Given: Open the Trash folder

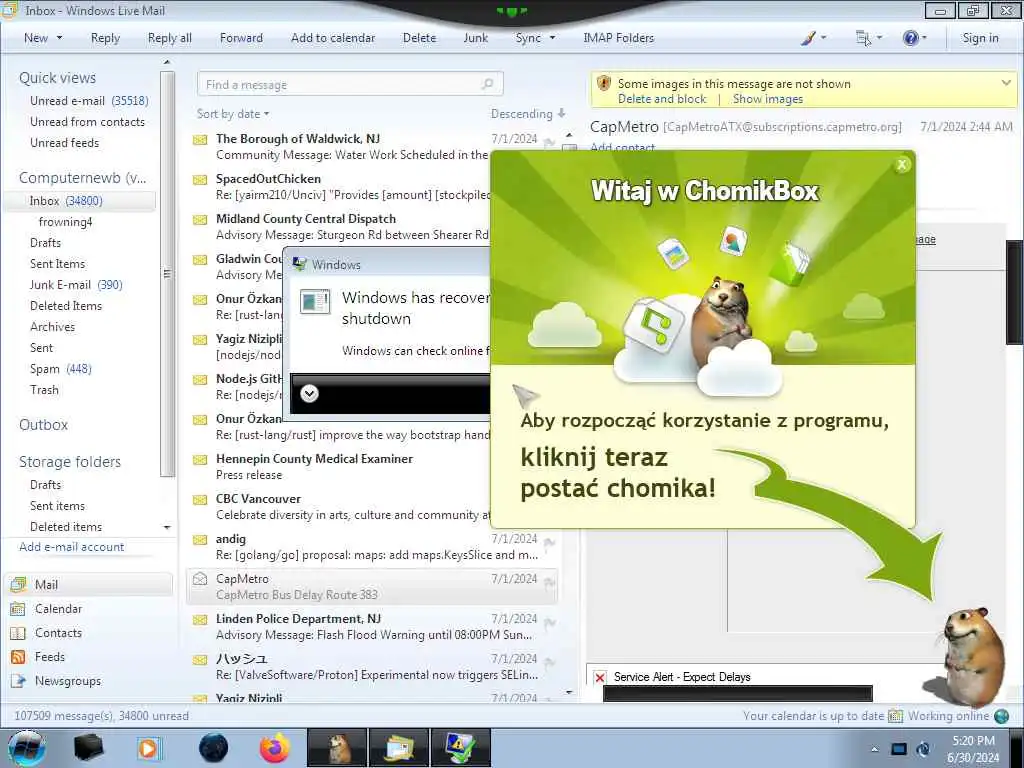Looking at the screenshot, I should (x=44, y=390).
